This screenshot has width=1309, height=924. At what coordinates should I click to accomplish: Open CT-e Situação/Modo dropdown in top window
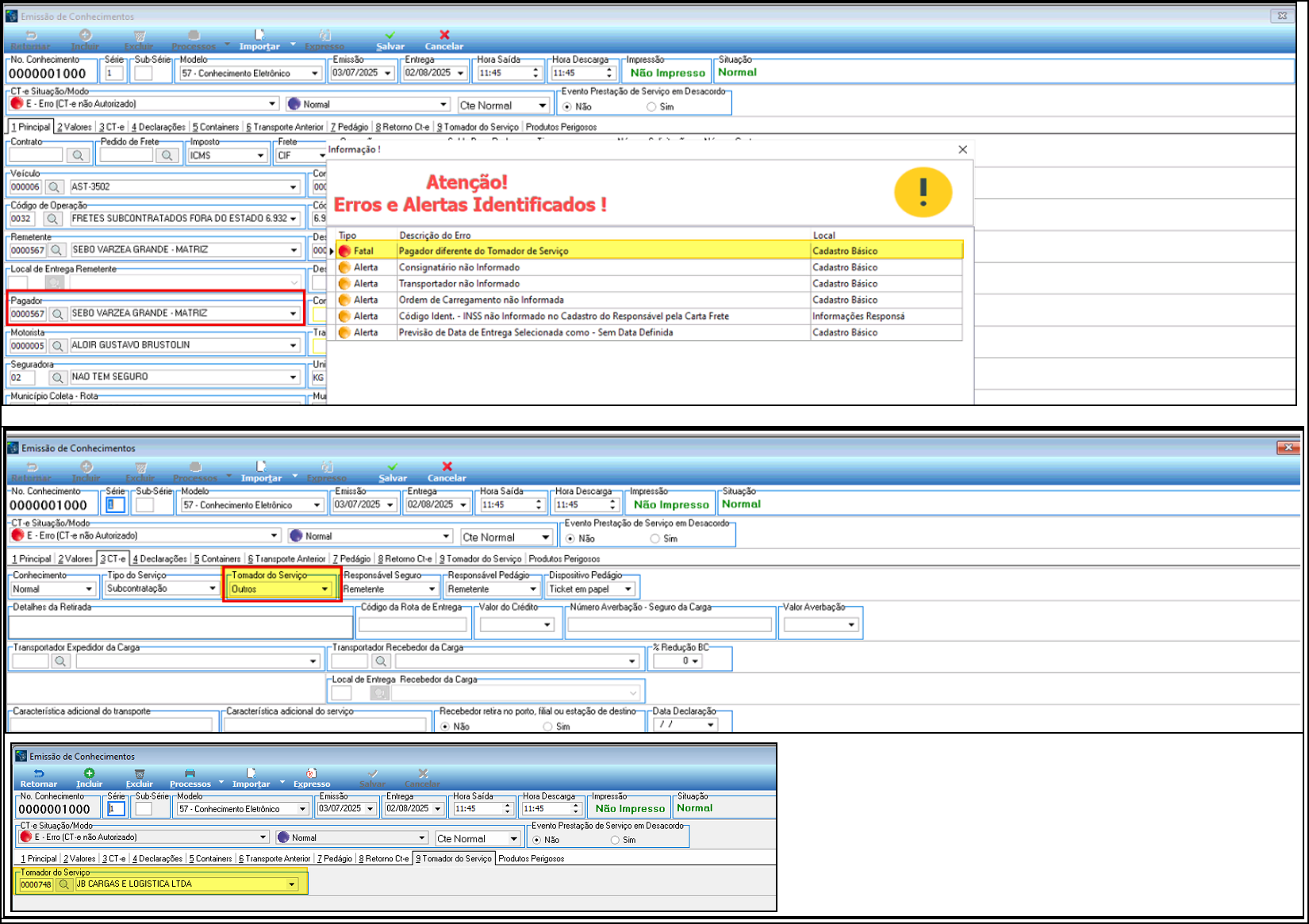pos(272,104)
